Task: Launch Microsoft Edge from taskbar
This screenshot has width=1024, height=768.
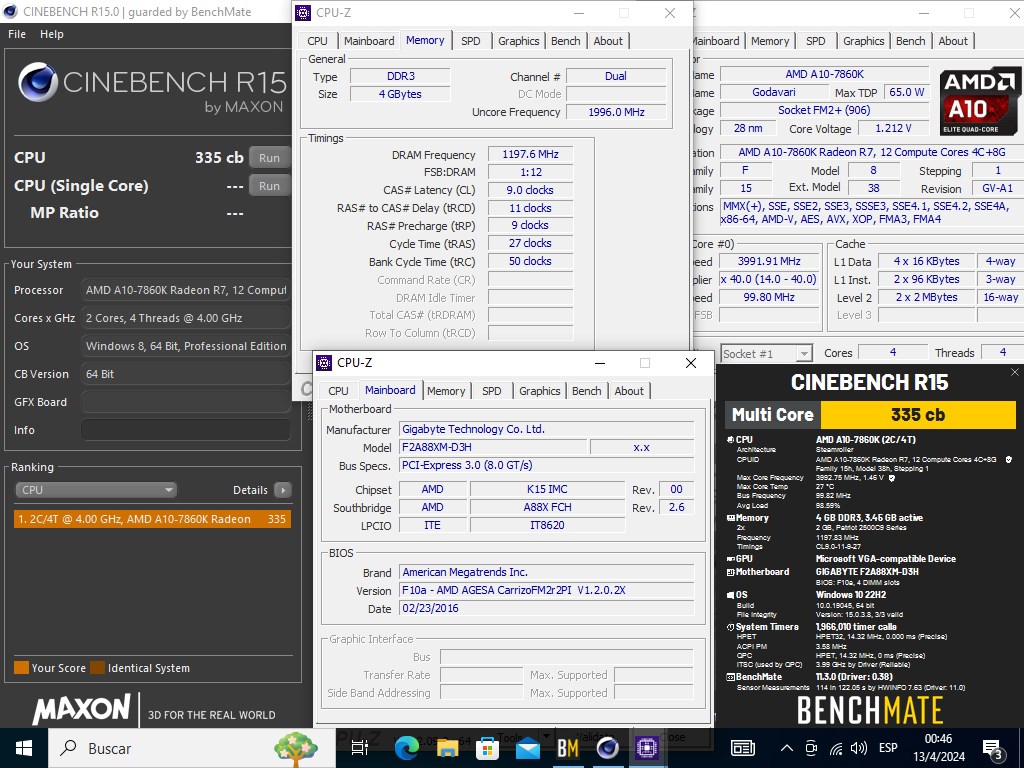Action: coord(406,748)
